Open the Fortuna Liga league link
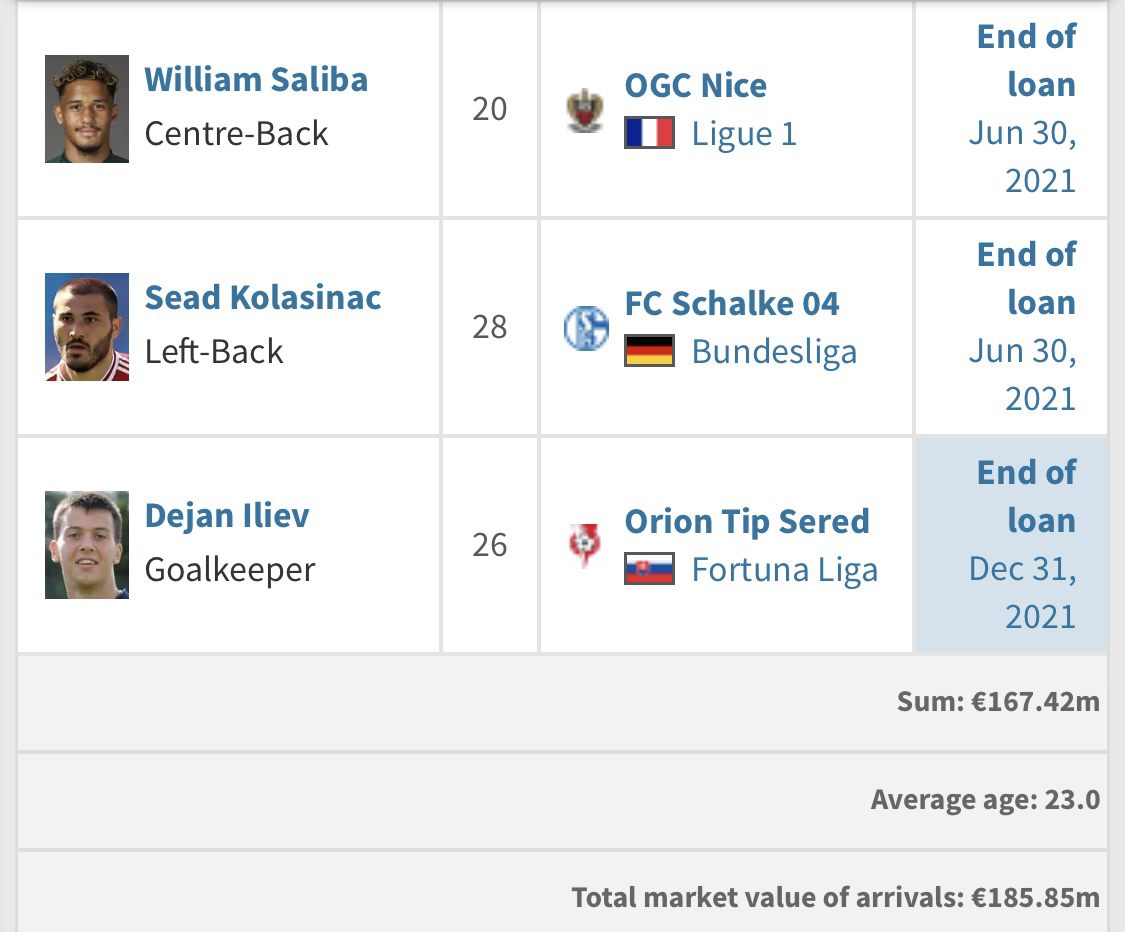Image resolution: width=1125 pixels, height=932 pixels. [x=785, y=570]
